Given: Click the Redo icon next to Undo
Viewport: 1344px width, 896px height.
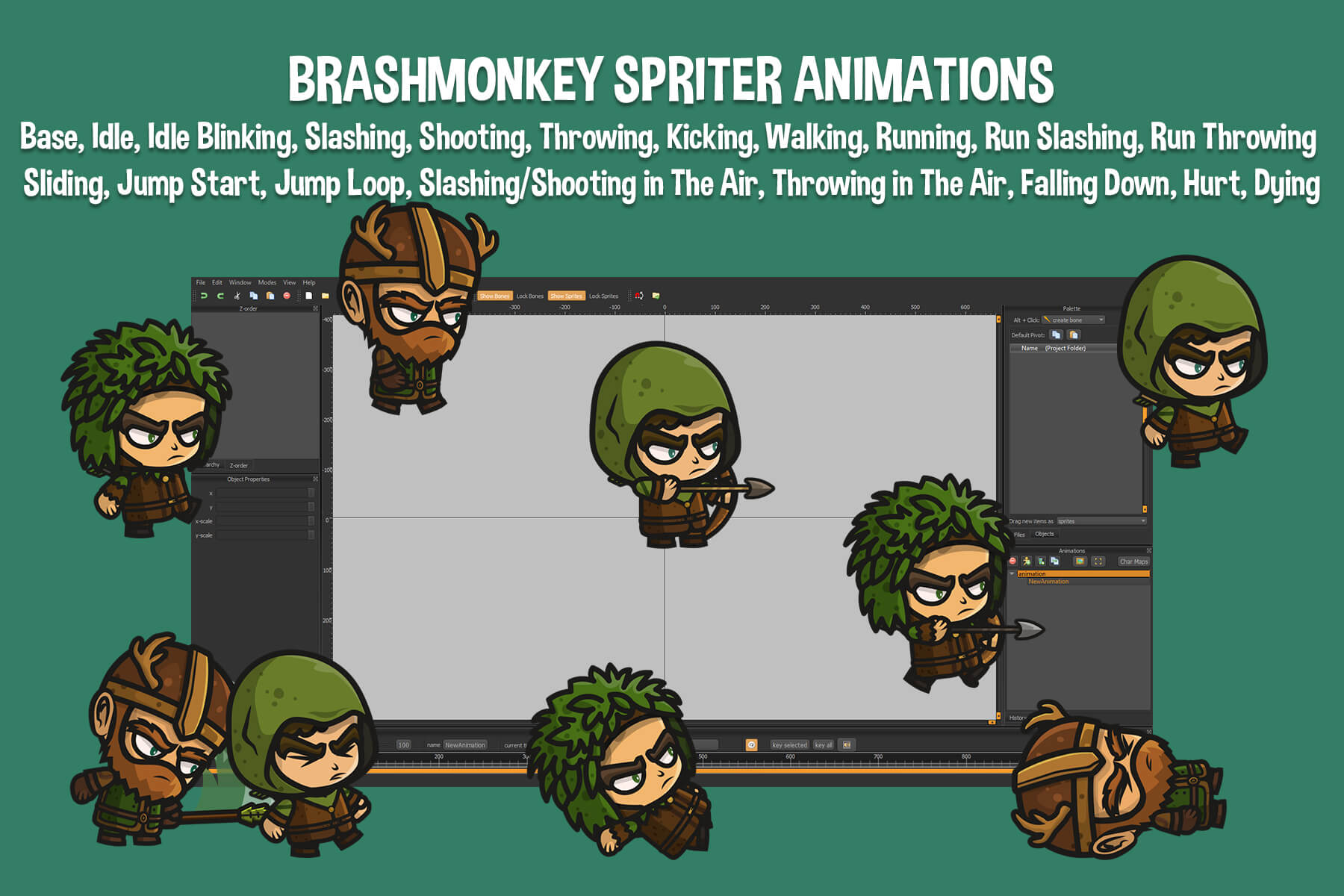Looking at the screenshot, I should click(x=220, y=296).
